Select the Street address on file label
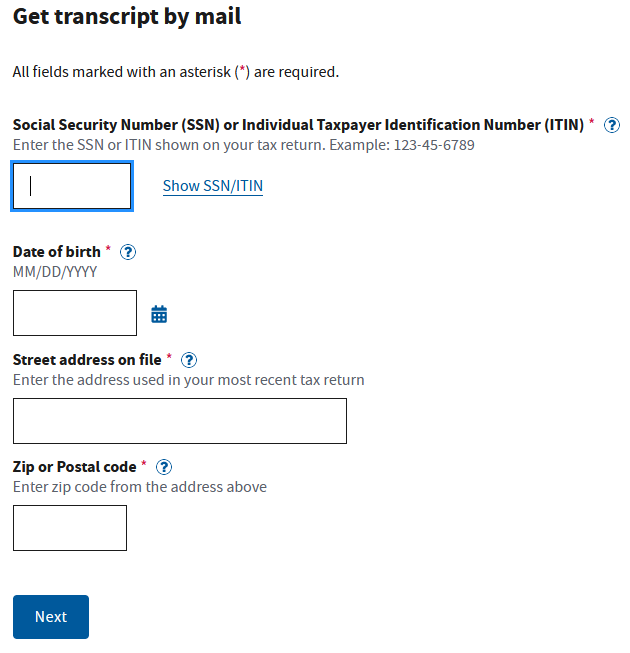The width and height of the screenshot is (630, 653). coord(87,360)
